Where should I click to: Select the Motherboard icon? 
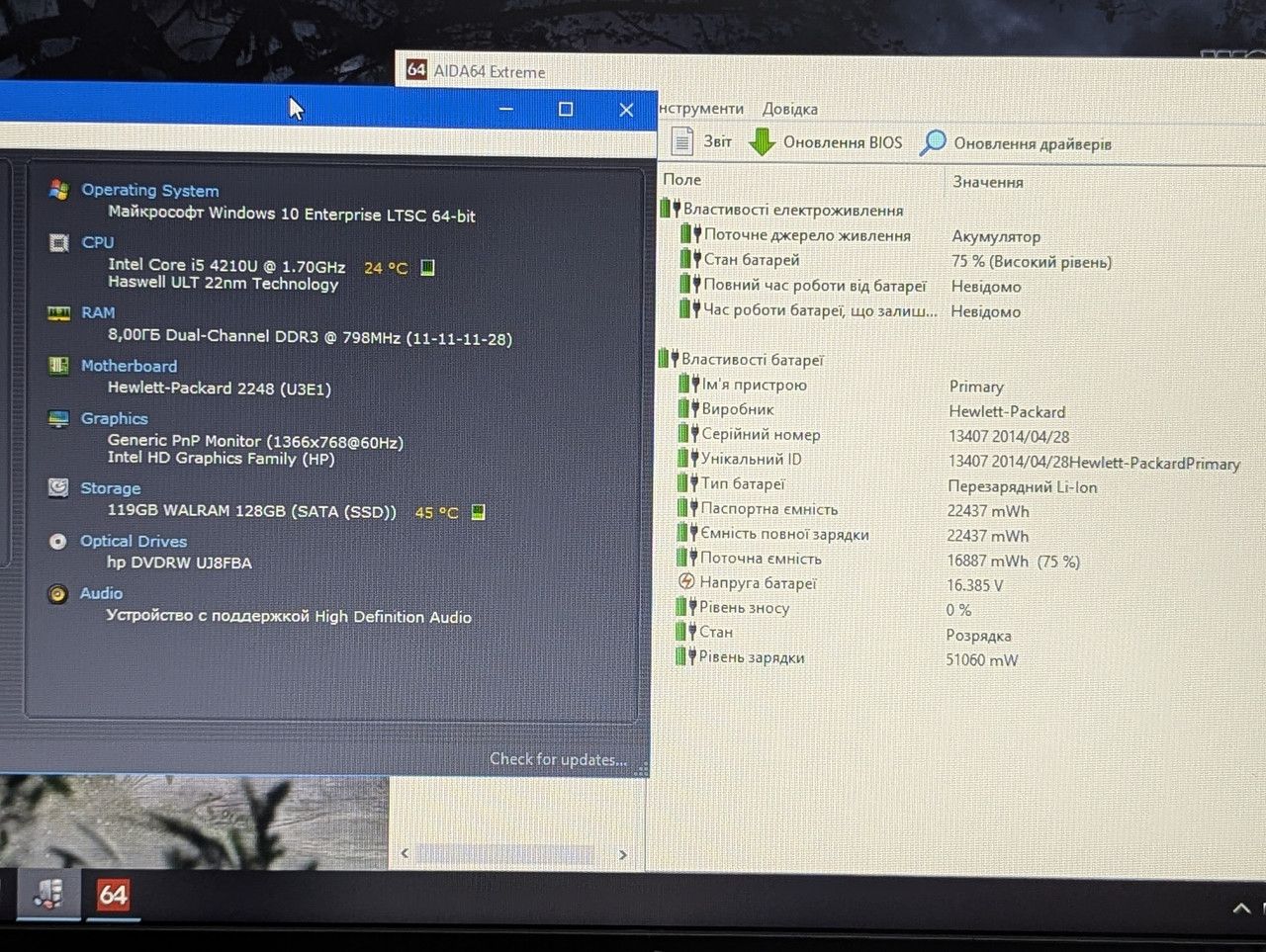[58, 366]
